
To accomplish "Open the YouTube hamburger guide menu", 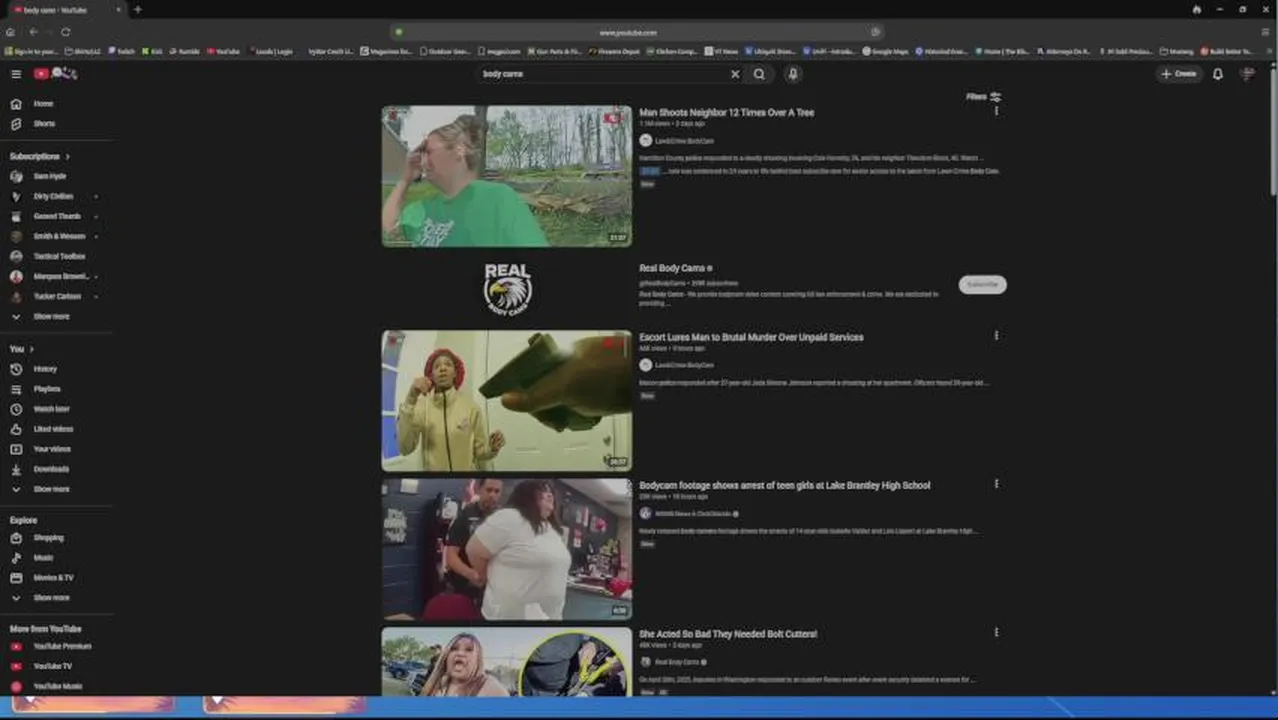I will (16, 74).
